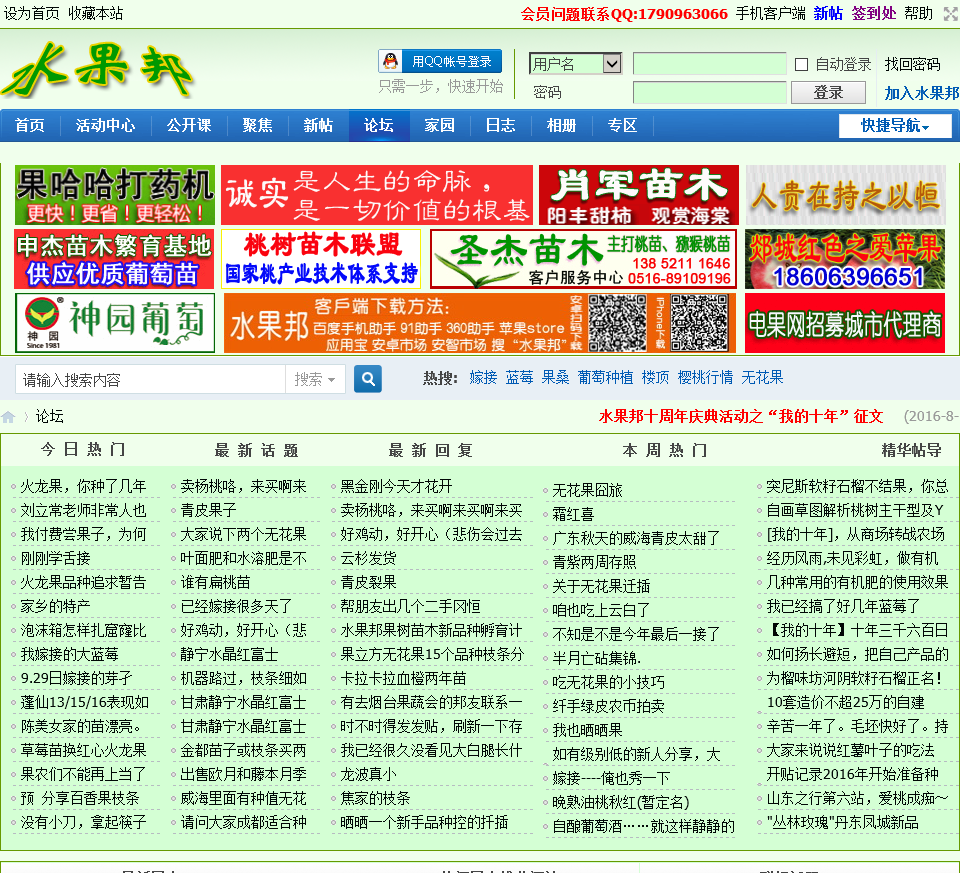
Task: Open the 郯城红色之爱苹果 banner ad
Action: [845, 259]
